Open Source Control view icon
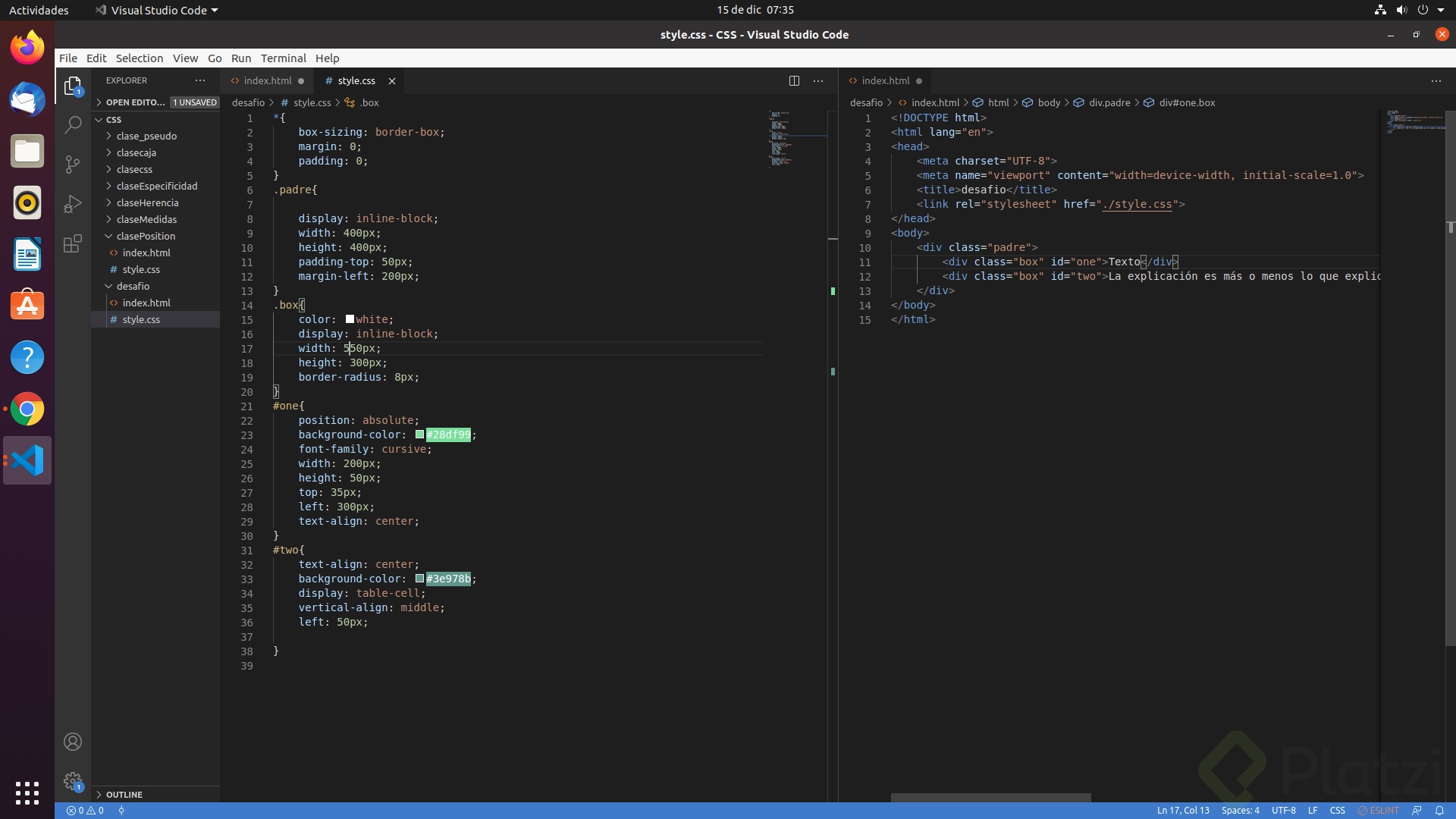 tap(73, 165)
